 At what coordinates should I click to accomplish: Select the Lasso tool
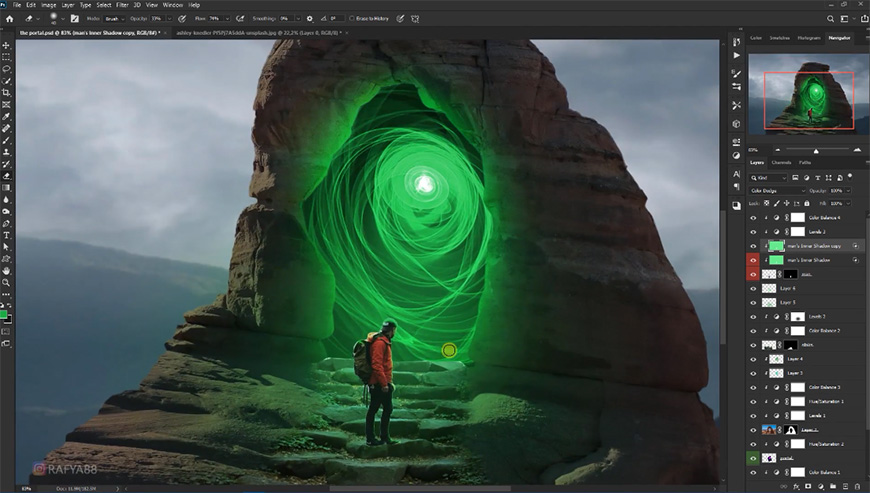pos(6,69)
